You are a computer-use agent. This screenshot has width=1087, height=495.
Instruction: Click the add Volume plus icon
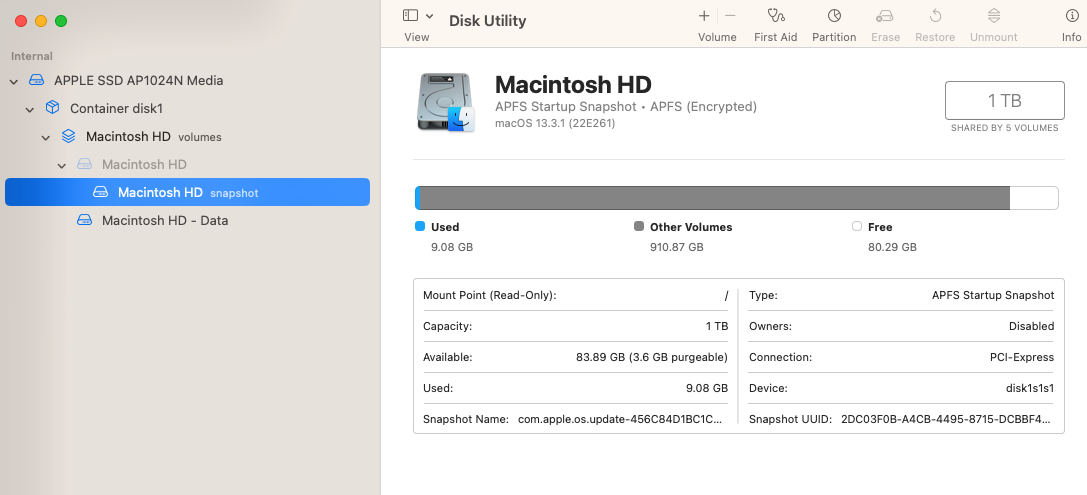(704, 15)
